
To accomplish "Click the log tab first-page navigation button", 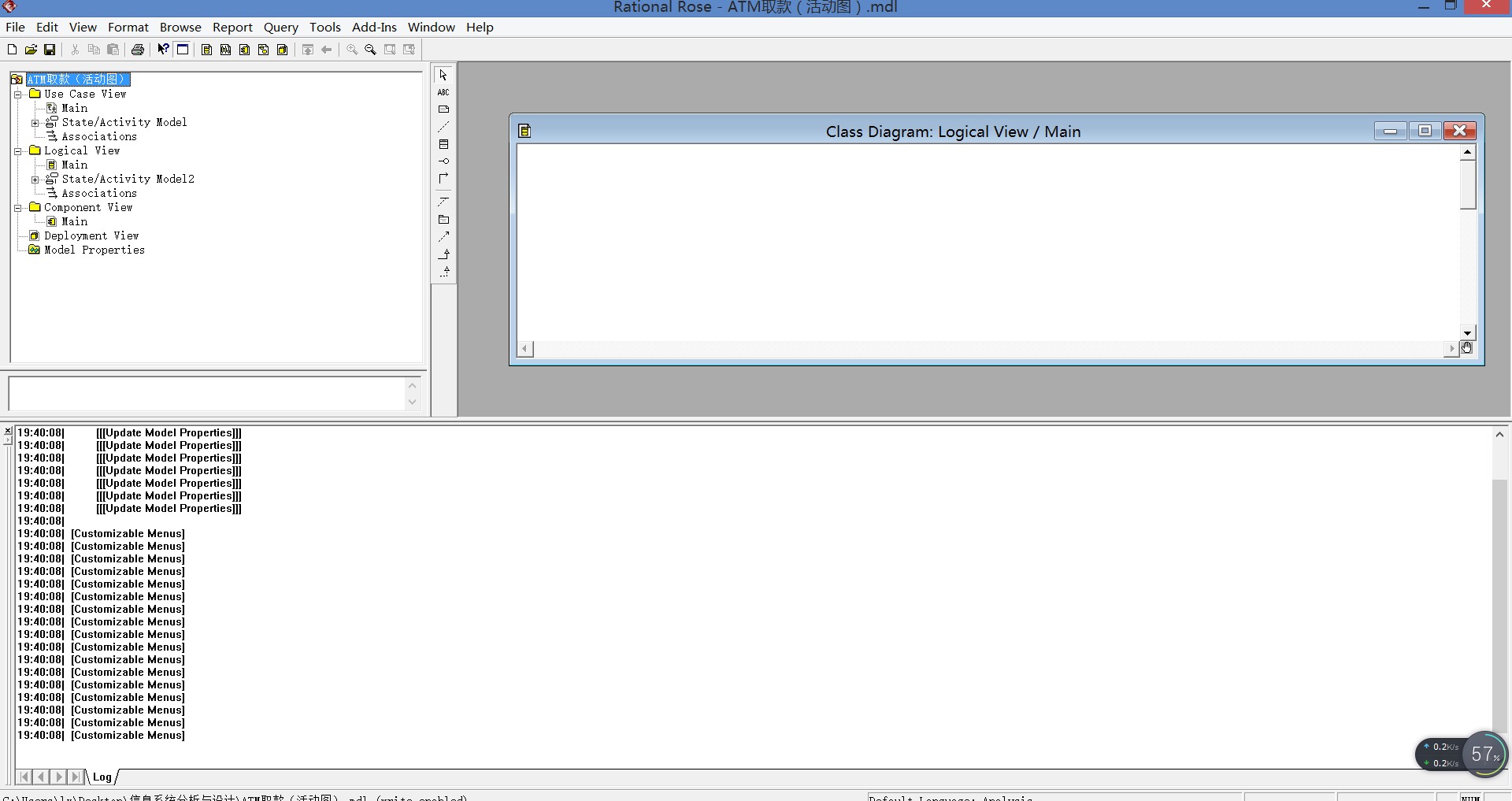I will coord(24,777).
